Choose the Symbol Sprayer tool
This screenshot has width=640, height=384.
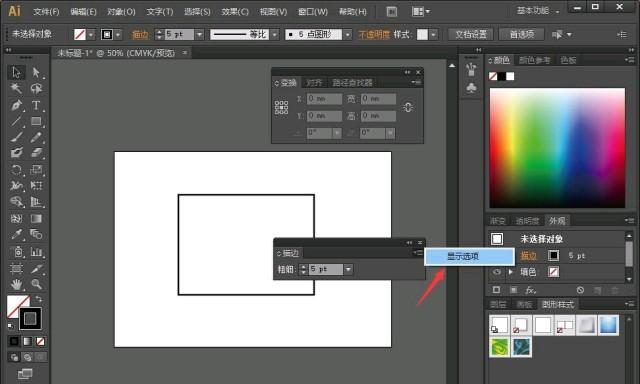click(x=16, y=252)
